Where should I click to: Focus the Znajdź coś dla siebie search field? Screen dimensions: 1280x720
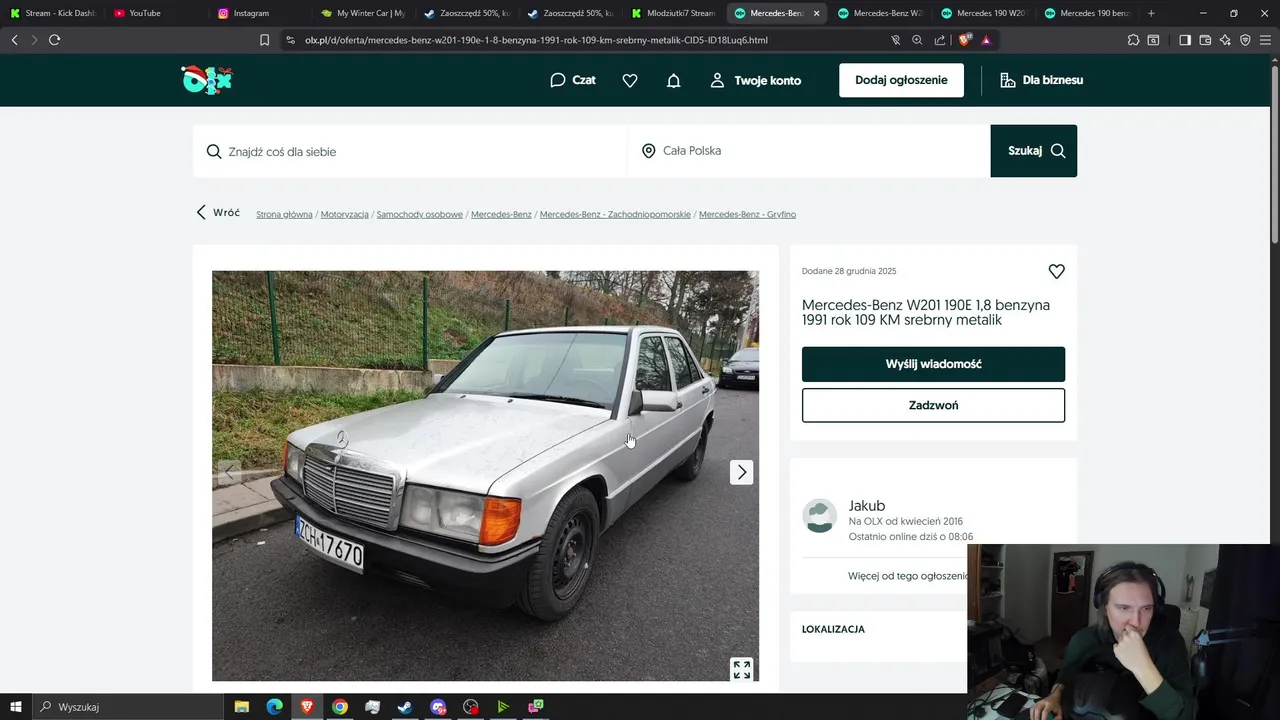click(410, 151)
